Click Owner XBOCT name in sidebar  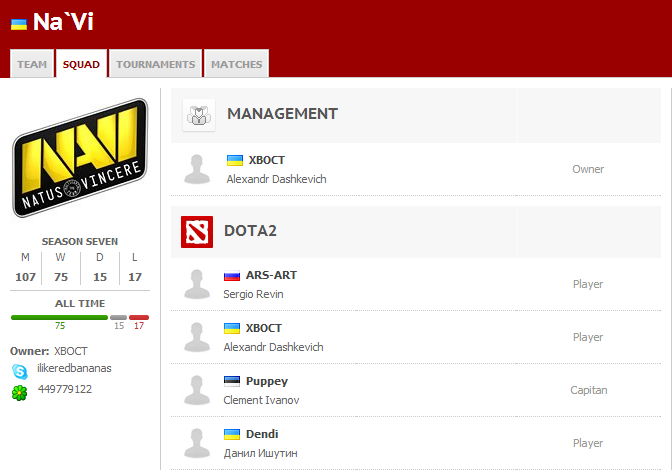(71, 351)
